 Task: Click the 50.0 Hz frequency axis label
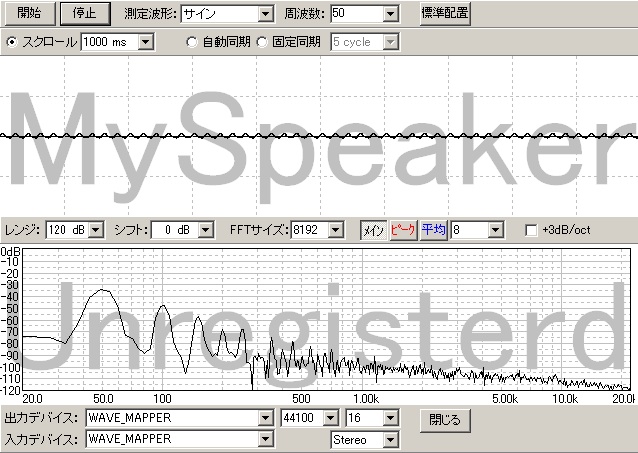pos(103,399)
